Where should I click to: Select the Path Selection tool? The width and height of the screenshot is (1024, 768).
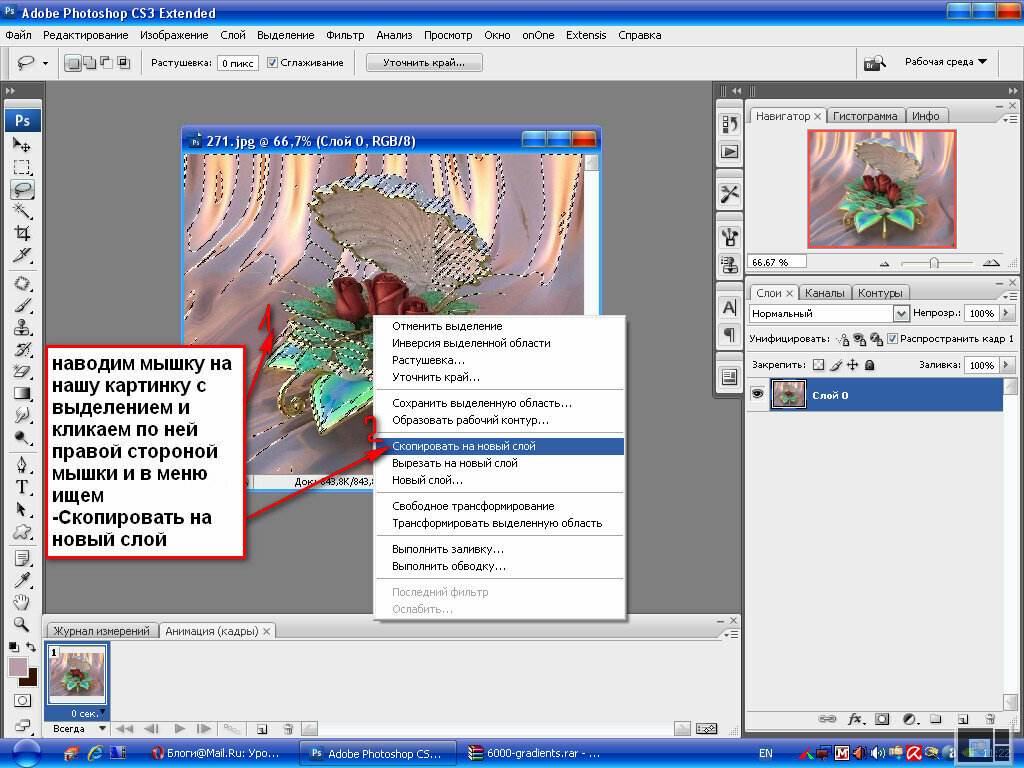[22, 509]
